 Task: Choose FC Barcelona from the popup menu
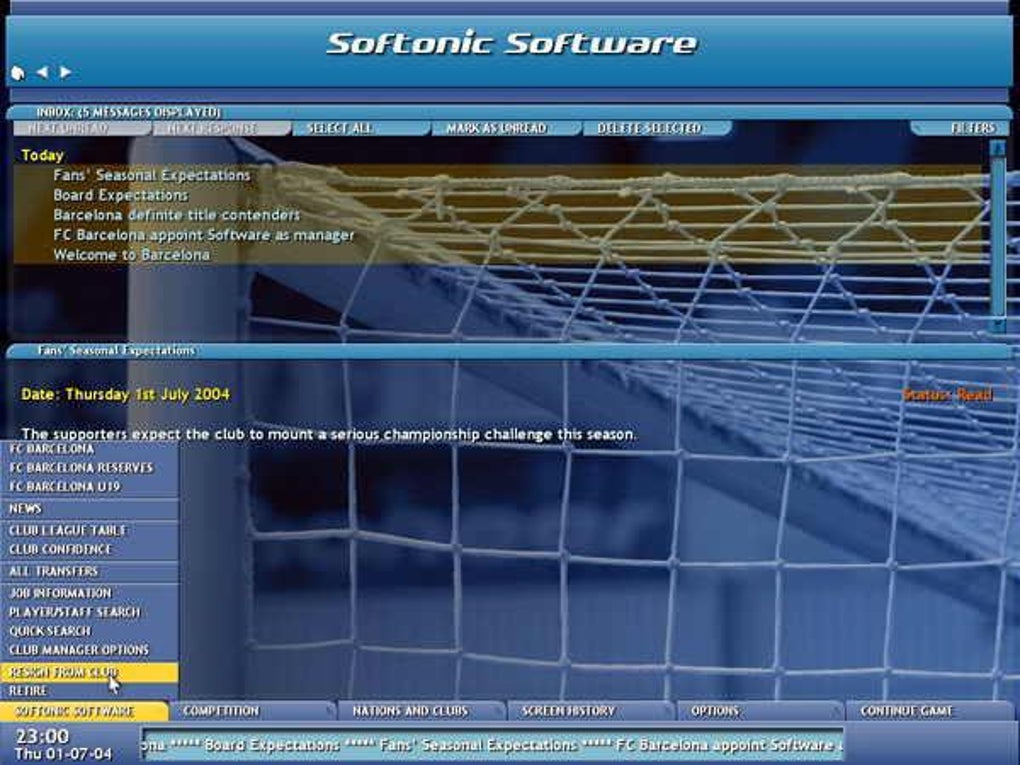click(89, 450)
